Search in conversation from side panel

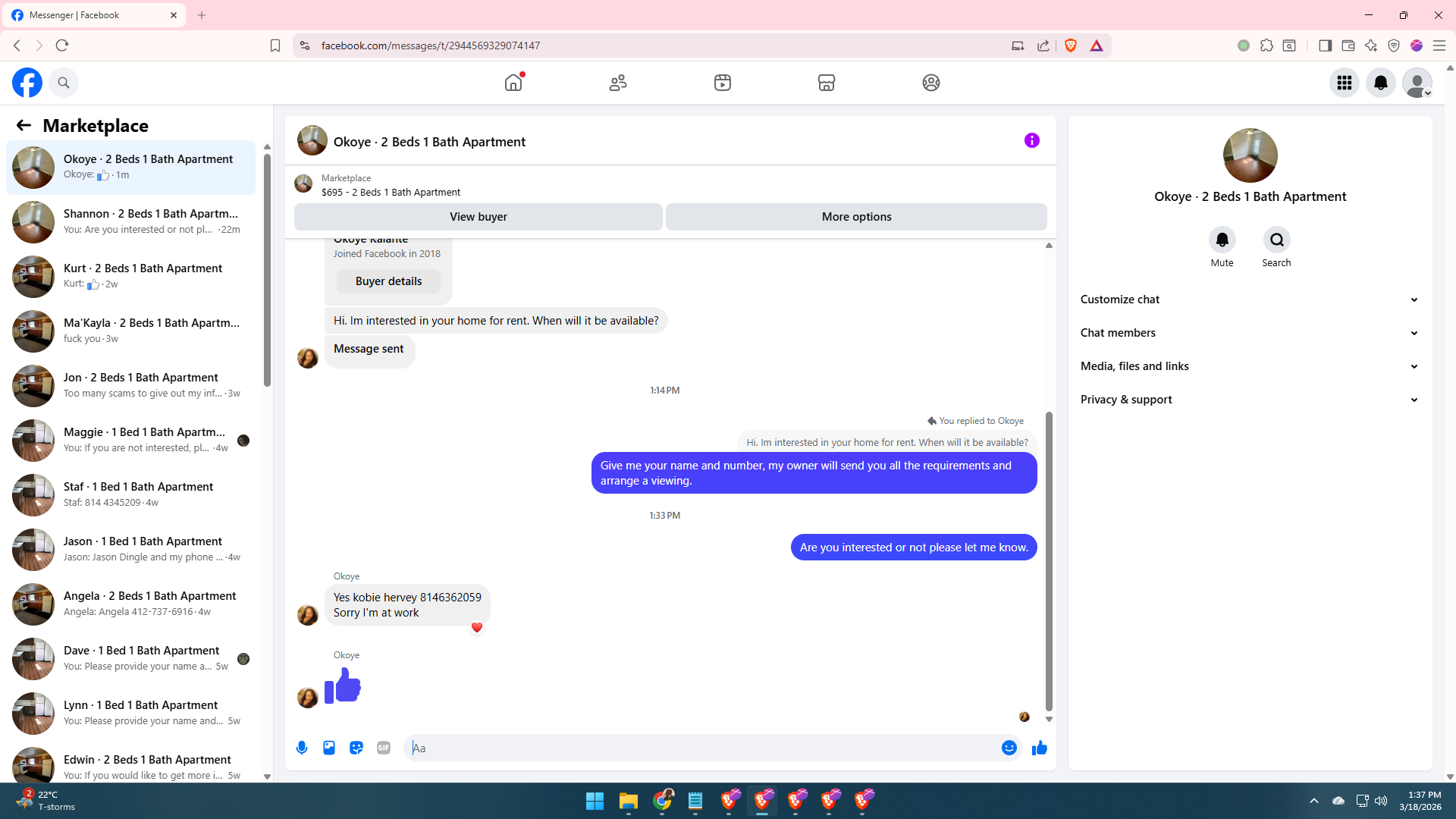(1276, 240)
